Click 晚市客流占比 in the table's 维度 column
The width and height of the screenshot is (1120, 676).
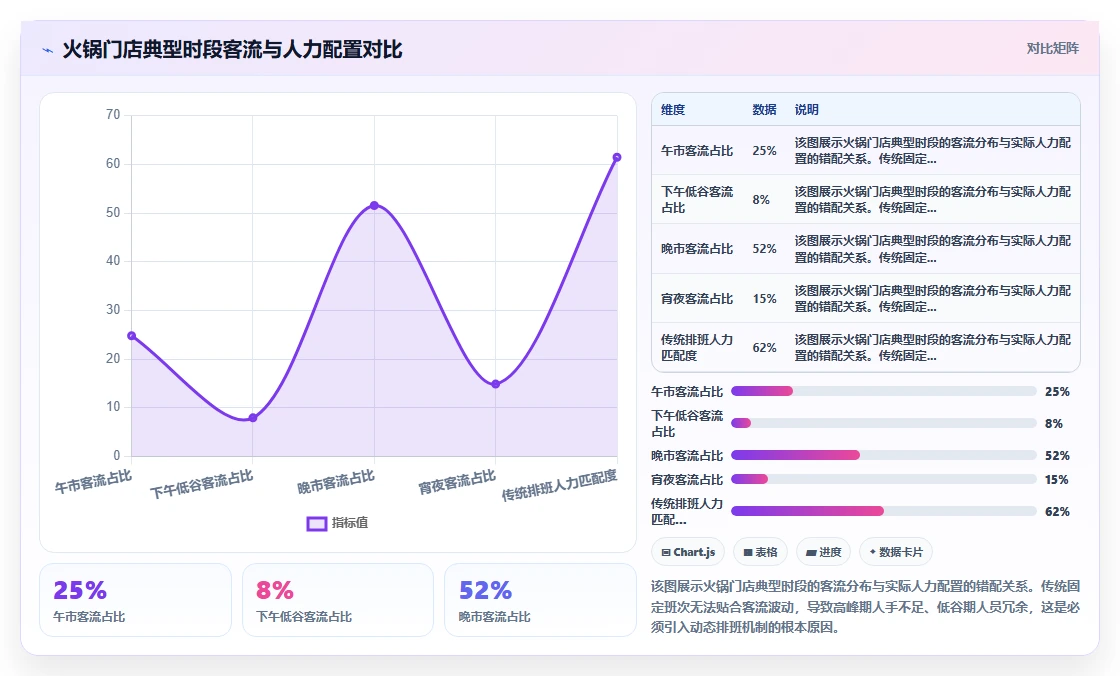(696, 249)
